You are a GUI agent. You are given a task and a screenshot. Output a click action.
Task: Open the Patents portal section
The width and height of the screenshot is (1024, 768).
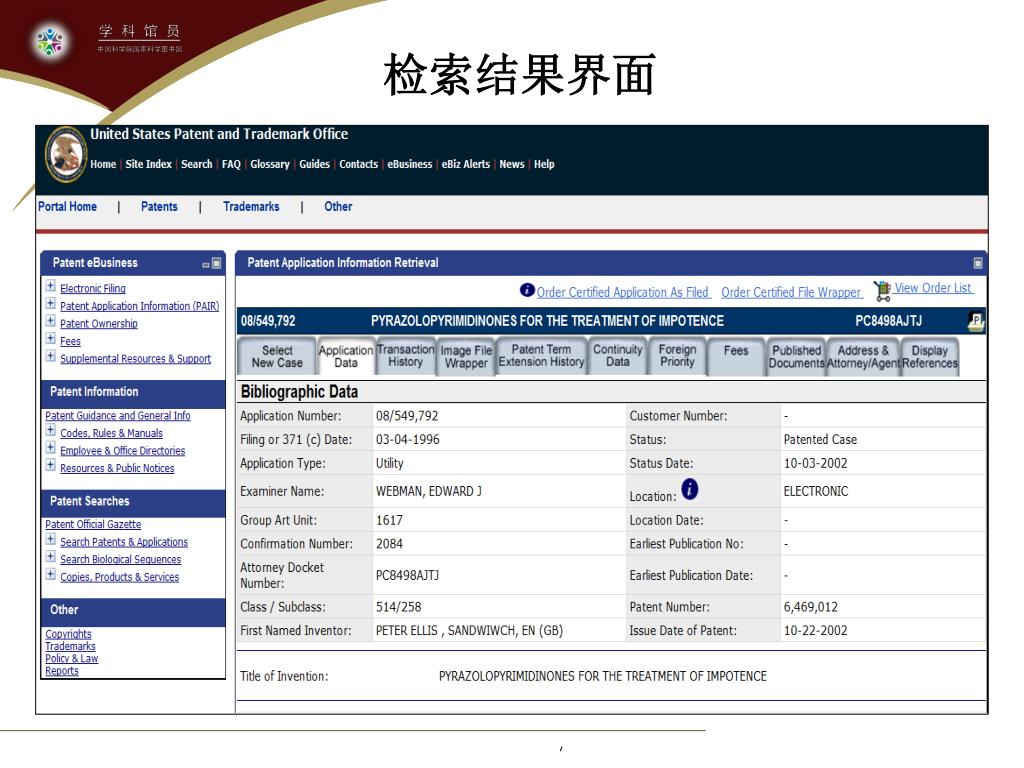pos(159,207)
